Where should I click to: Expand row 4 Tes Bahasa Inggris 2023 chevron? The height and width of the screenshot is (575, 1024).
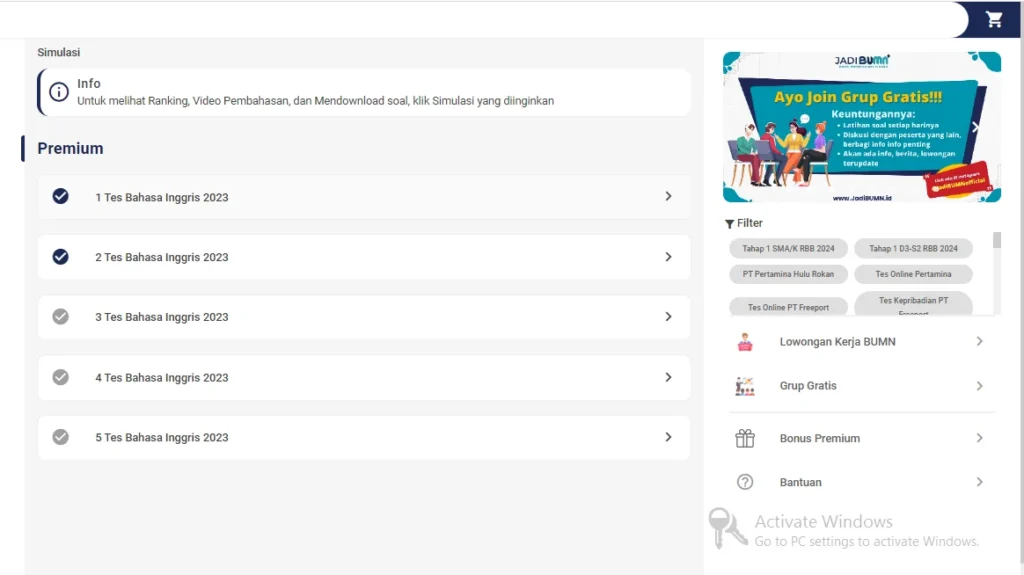[x=668, y=377]
